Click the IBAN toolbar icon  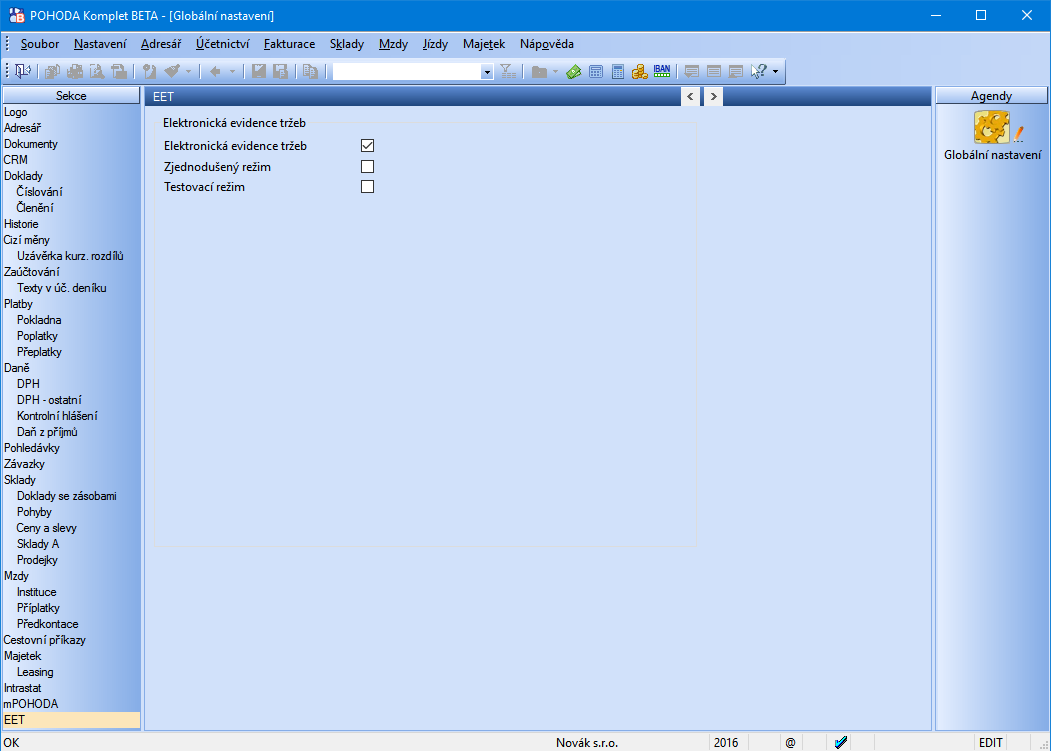[662, 71]
